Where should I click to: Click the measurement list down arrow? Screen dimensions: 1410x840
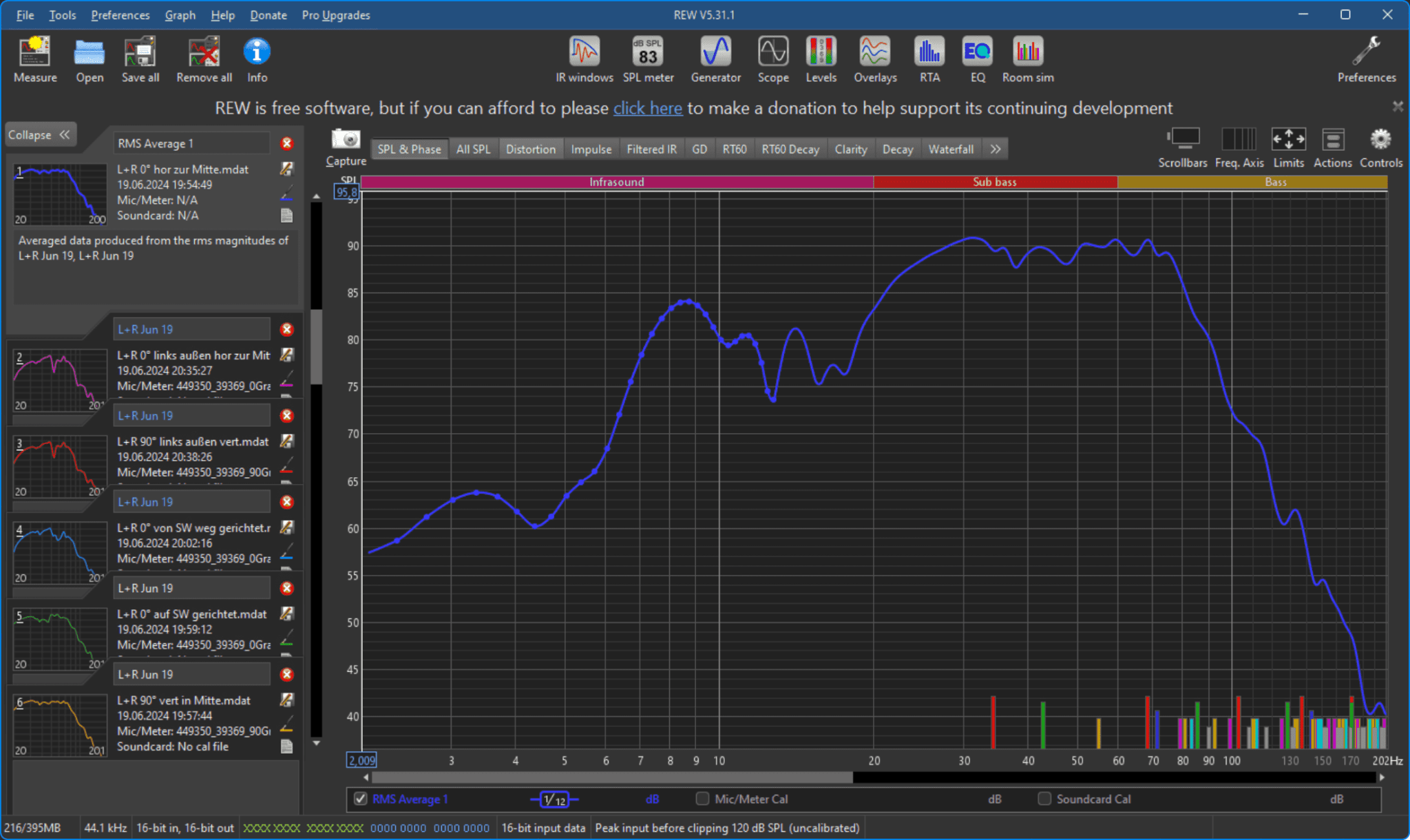click(x=316, y=743)
